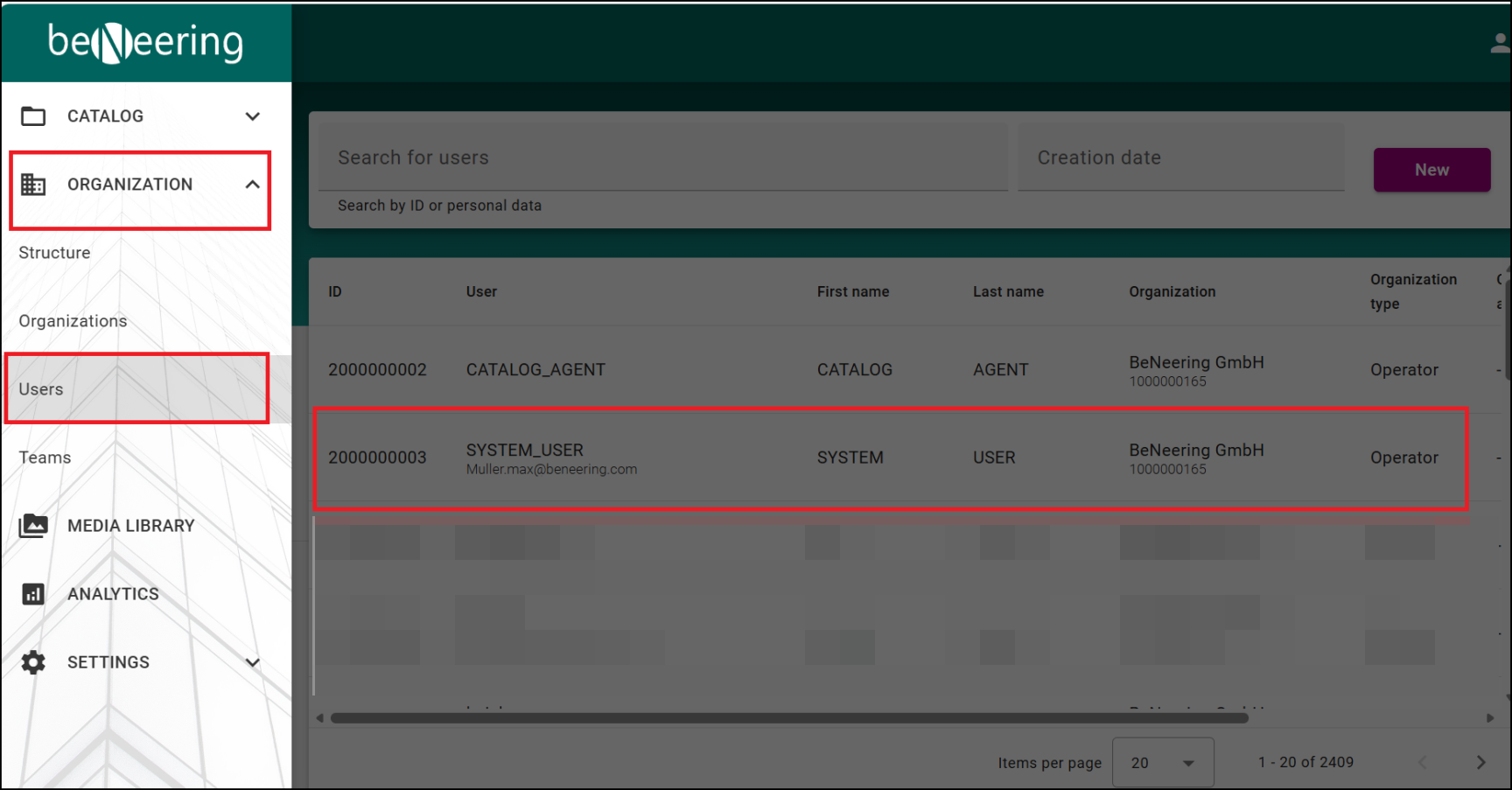Open Structure in the sidebar
Viewport: 1512px width, 790px height.
pyautogui.click(x=54, y=253)
